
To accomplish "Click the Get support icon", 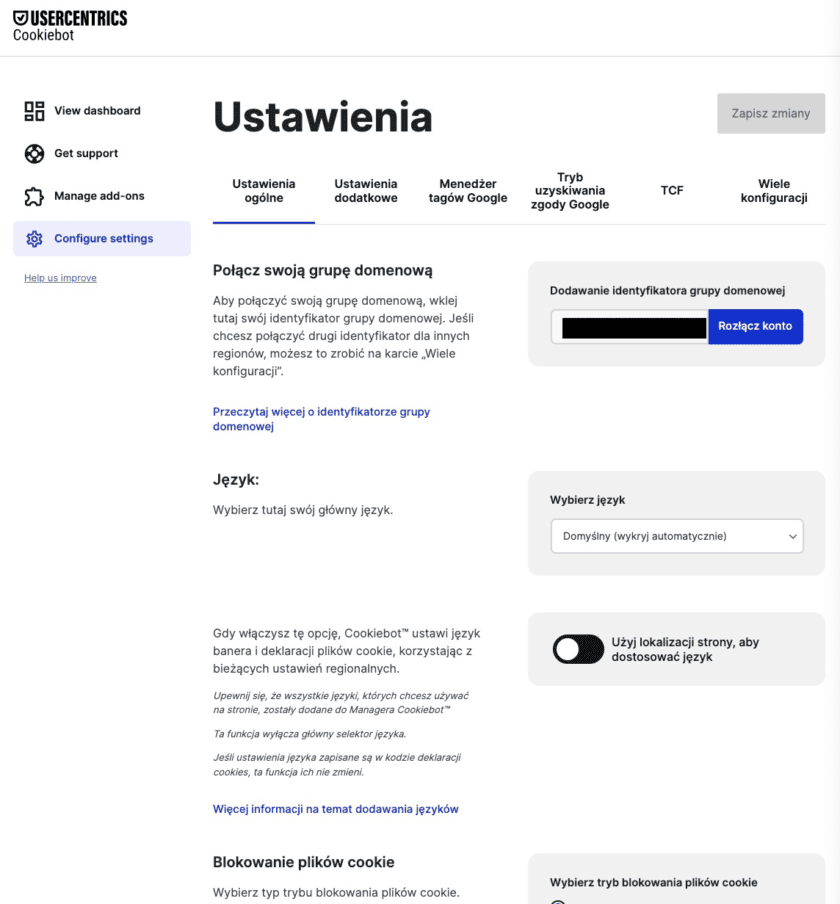I will 33,153.
